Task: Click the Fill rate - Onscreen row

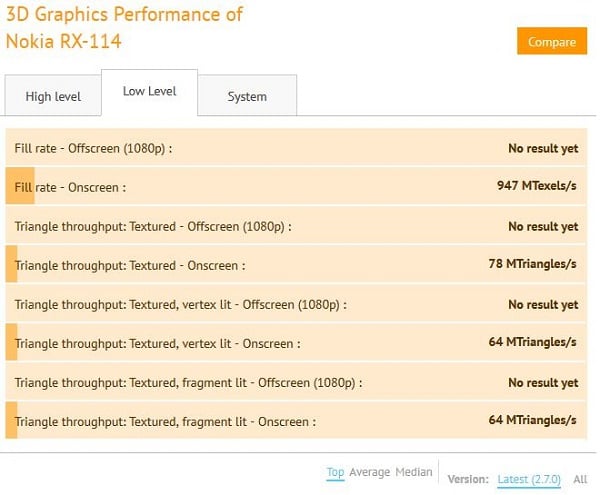Action: (x=296, y=186)
